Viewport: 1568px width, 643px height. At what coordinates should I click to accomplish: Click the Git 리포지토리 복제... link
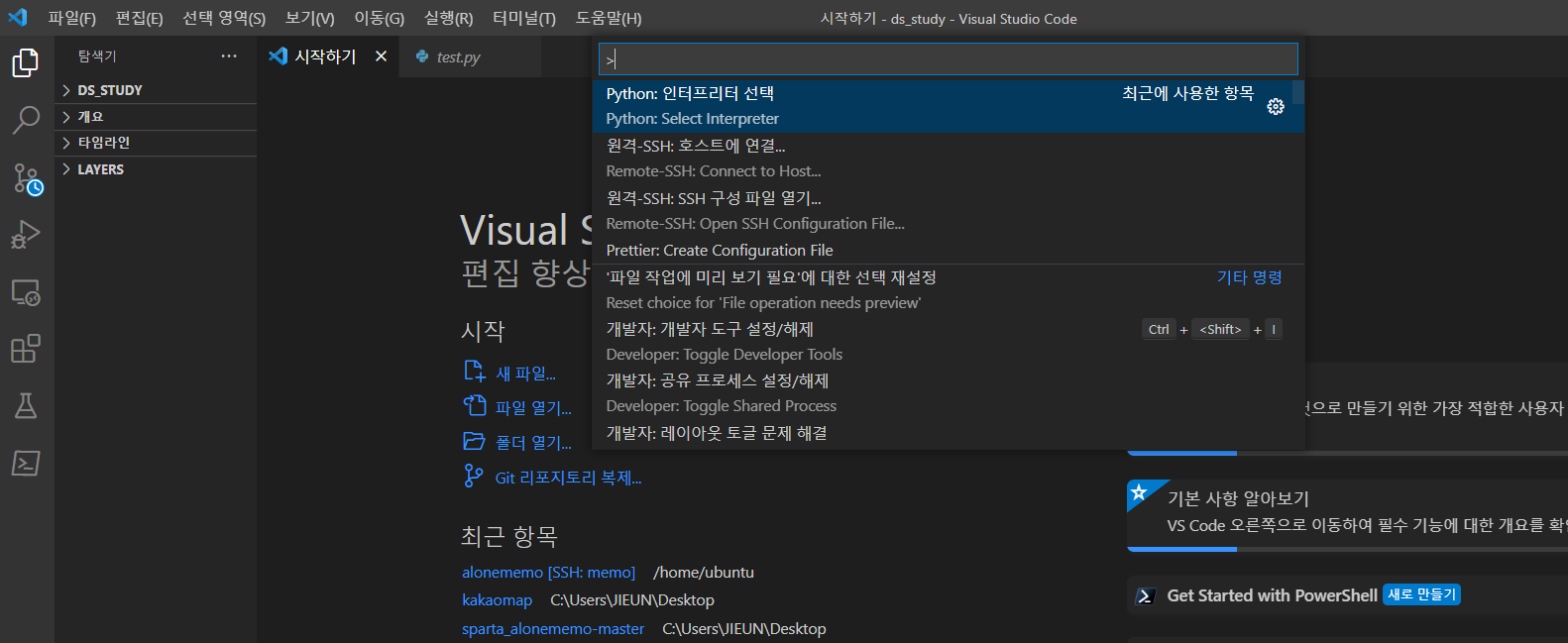[568, 478]
